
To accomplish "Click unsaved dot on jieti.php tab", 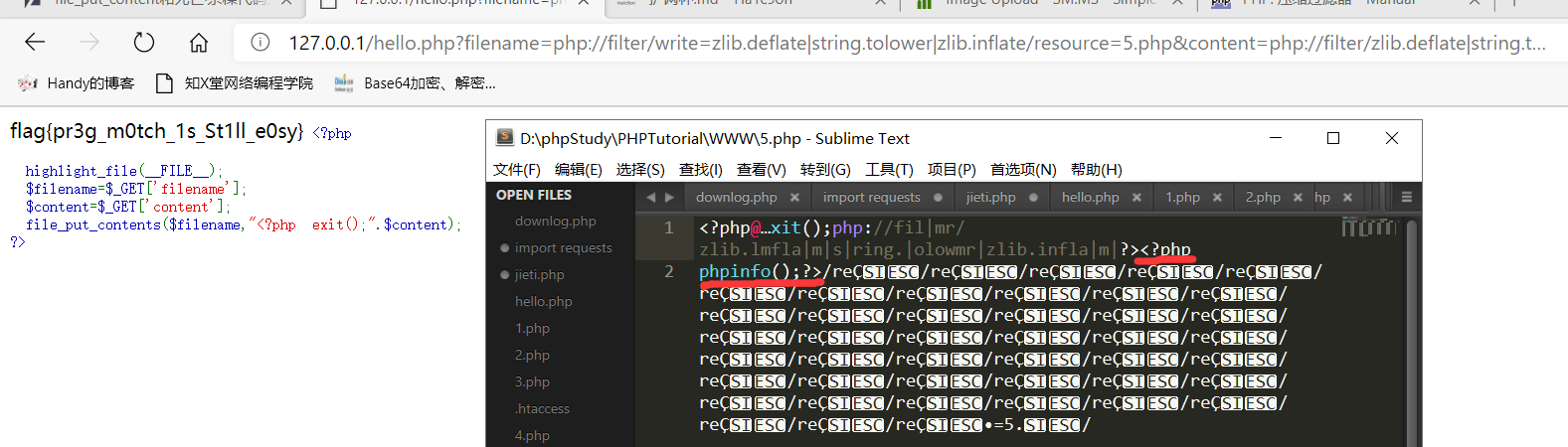I will [x=1034, y=198].
